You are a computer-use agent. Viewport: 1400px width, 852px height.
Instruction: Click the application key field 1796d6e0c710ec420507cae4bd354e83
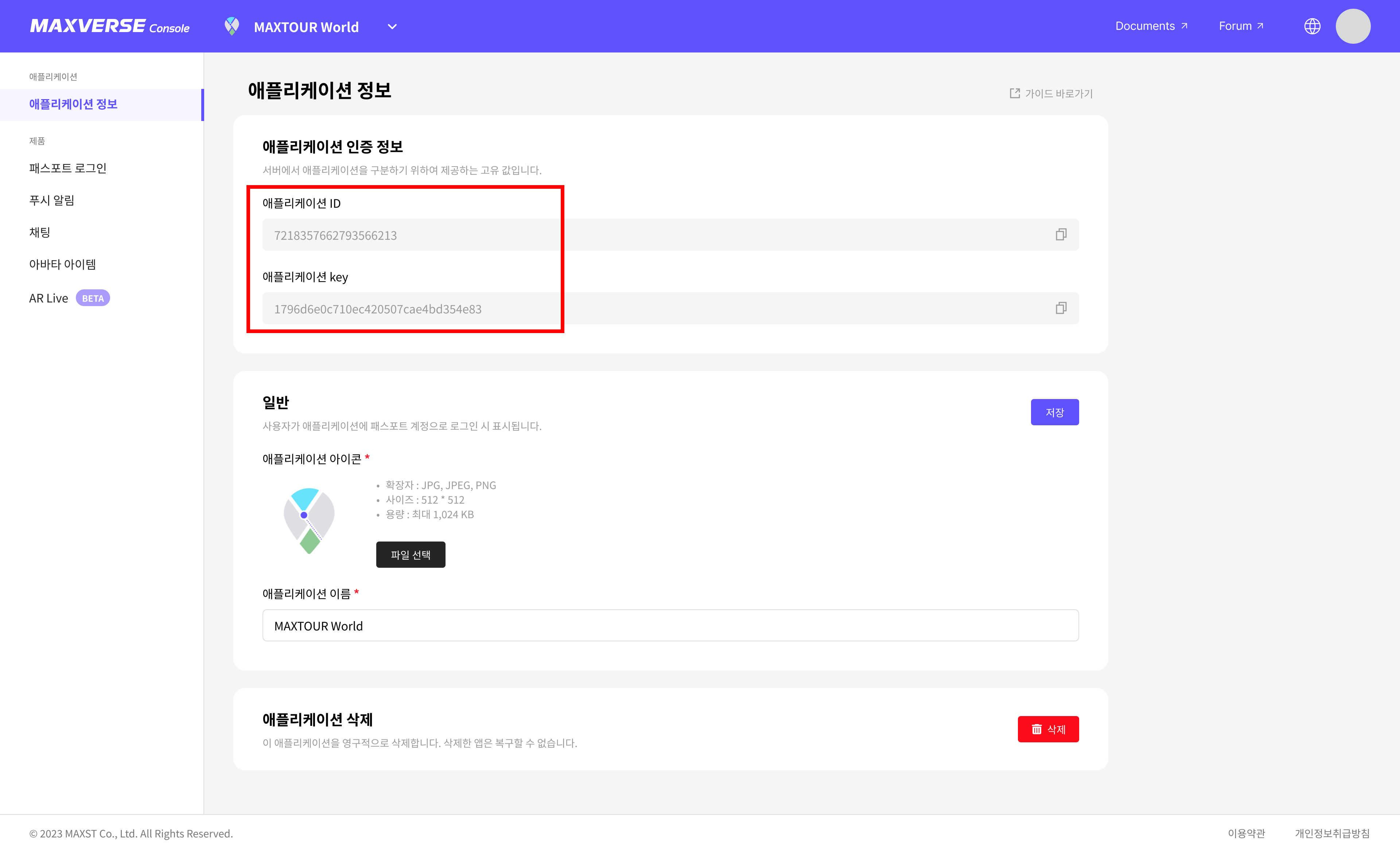point(670,308)
